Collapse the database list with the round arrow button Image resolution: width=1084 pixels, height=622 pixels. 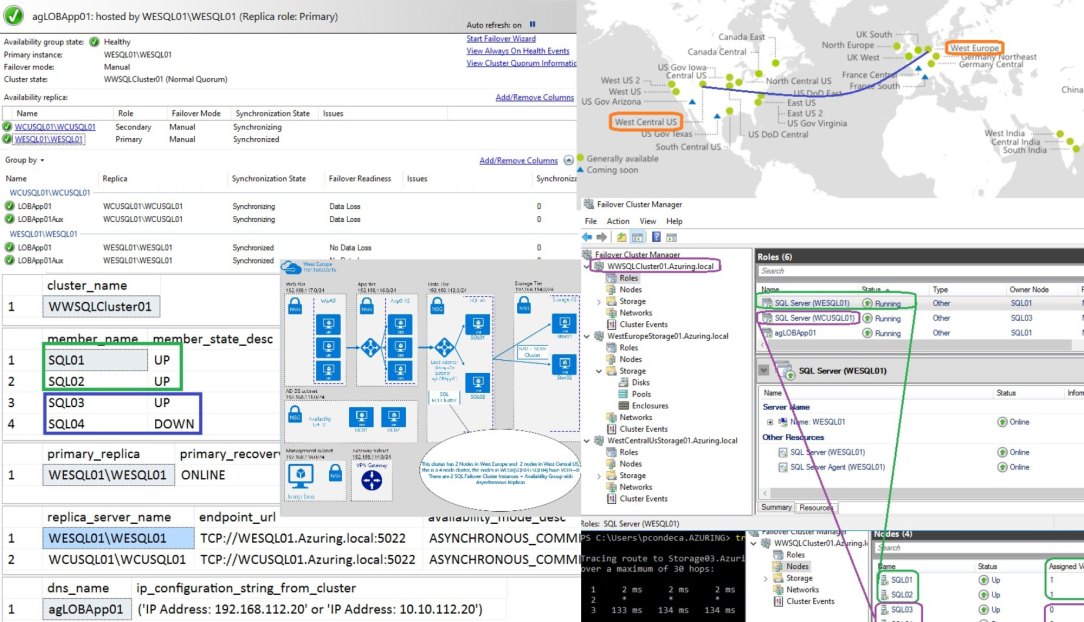coord(569,161)
